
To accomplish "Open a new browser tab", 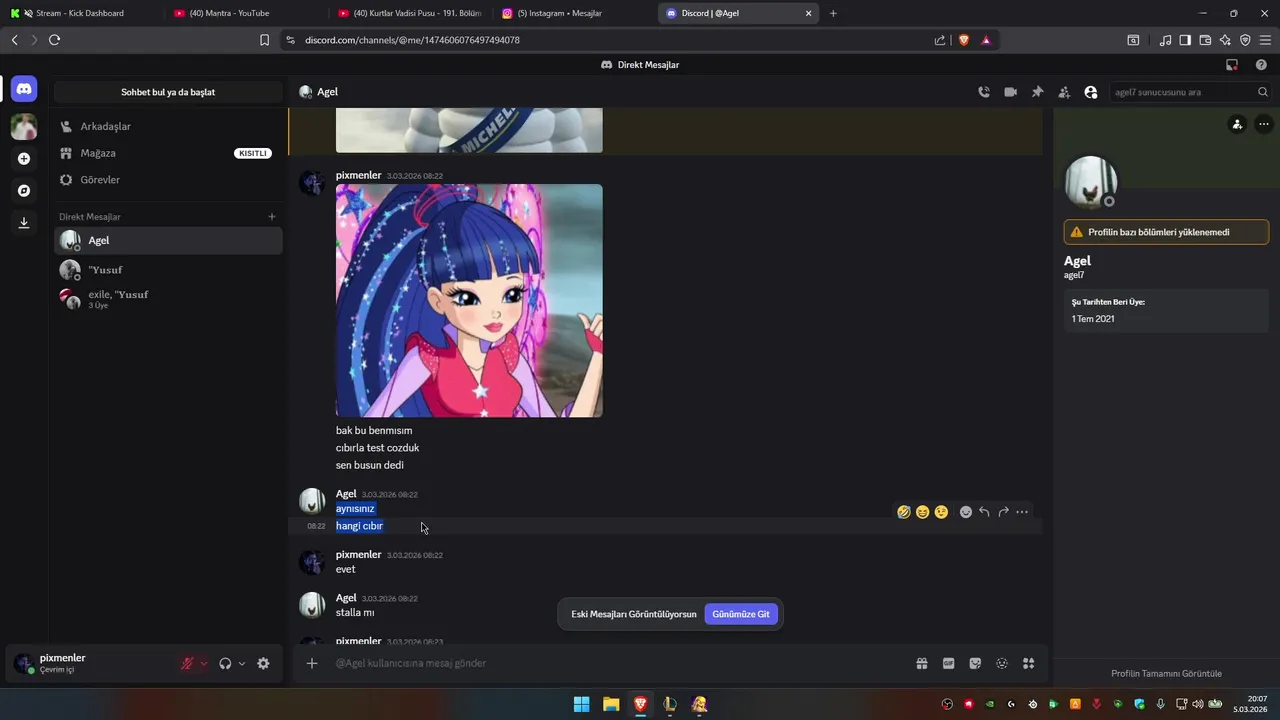I will (833, 13).
